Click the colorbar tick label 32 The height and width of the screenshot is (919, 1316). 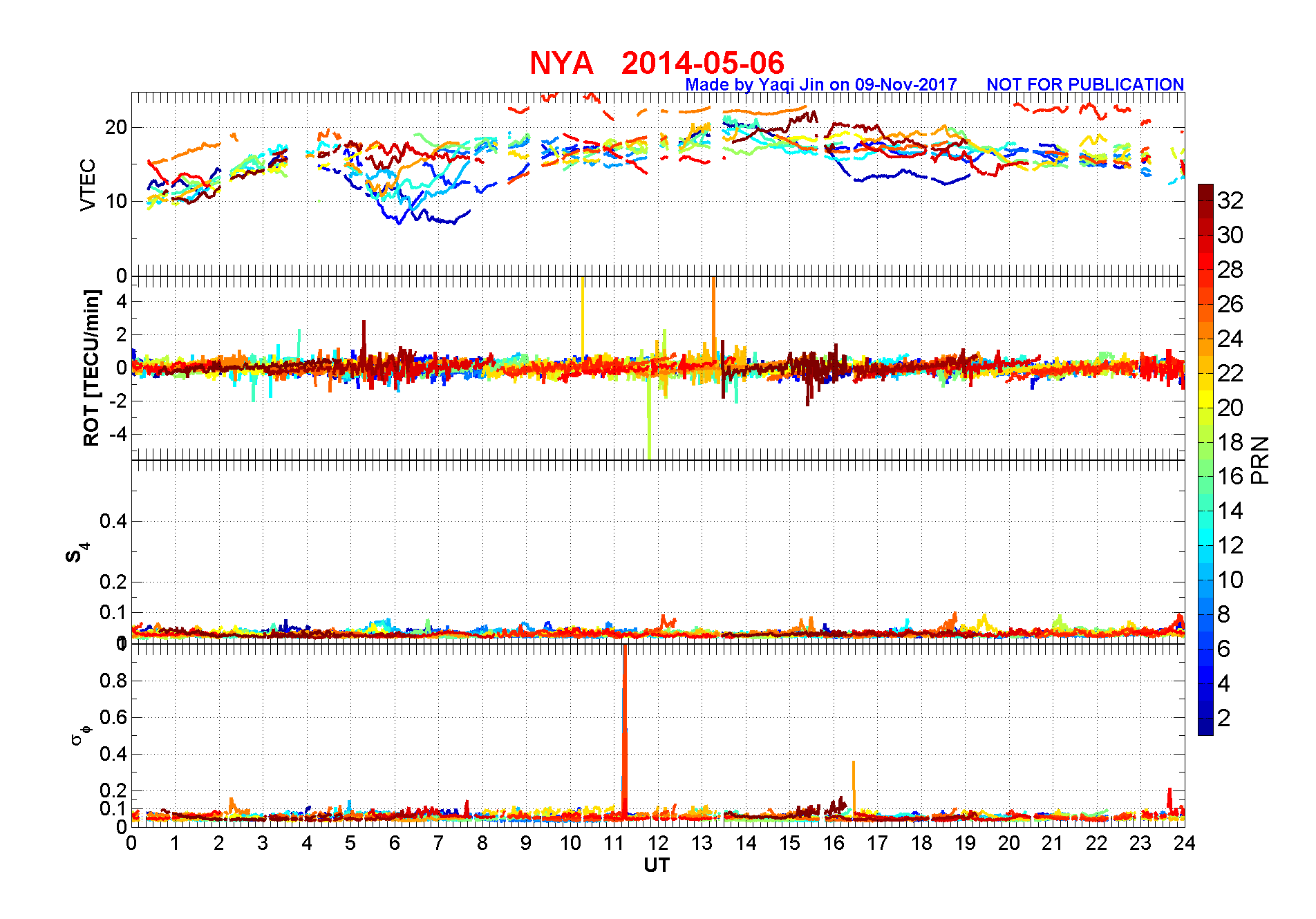click(1230, 200)
